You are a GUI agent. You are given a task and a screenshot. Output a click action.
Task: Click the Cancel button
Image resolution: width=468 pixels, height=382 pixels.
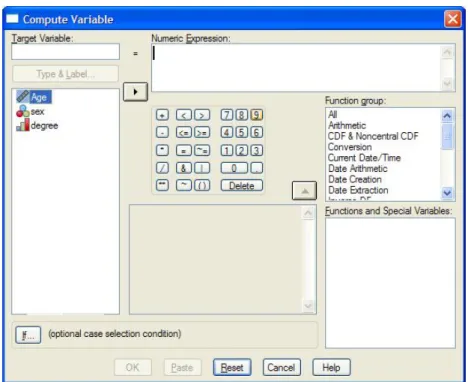[281, 367]
